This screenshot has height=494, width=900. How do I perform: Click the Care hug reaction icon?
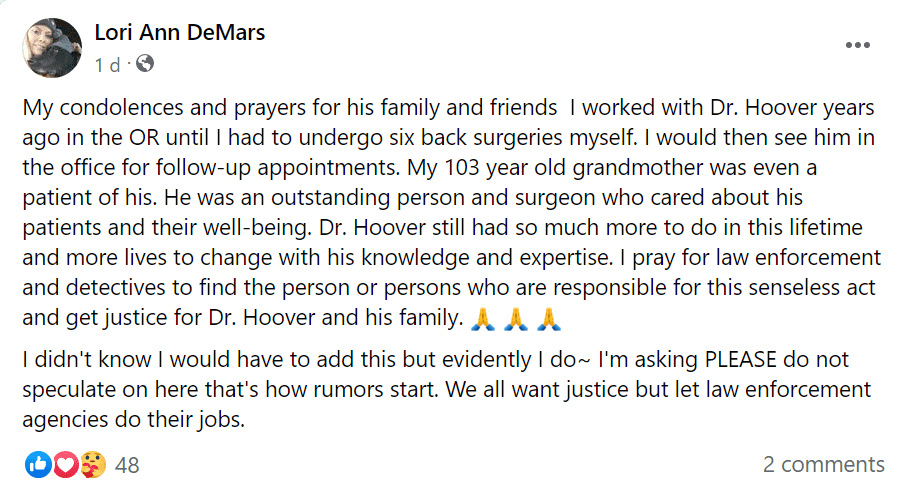click(92, 464)
